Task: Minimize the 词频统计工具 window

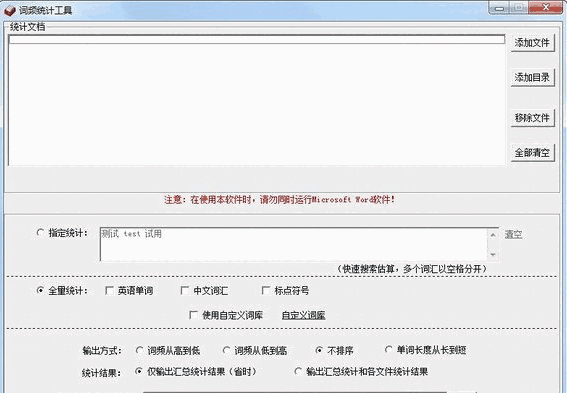Action: pyautogui.click(x=499, y=8)
